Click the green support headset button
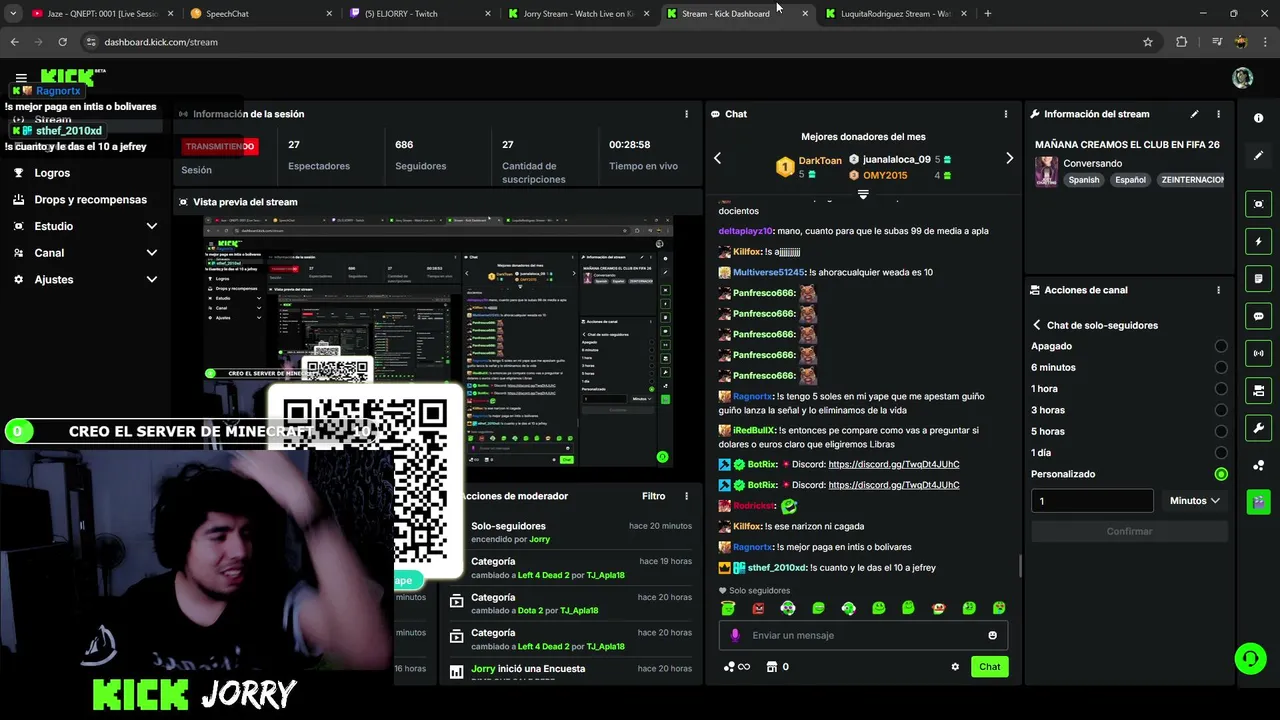This screenshot has width=1280, height=720. point(1250,658)
